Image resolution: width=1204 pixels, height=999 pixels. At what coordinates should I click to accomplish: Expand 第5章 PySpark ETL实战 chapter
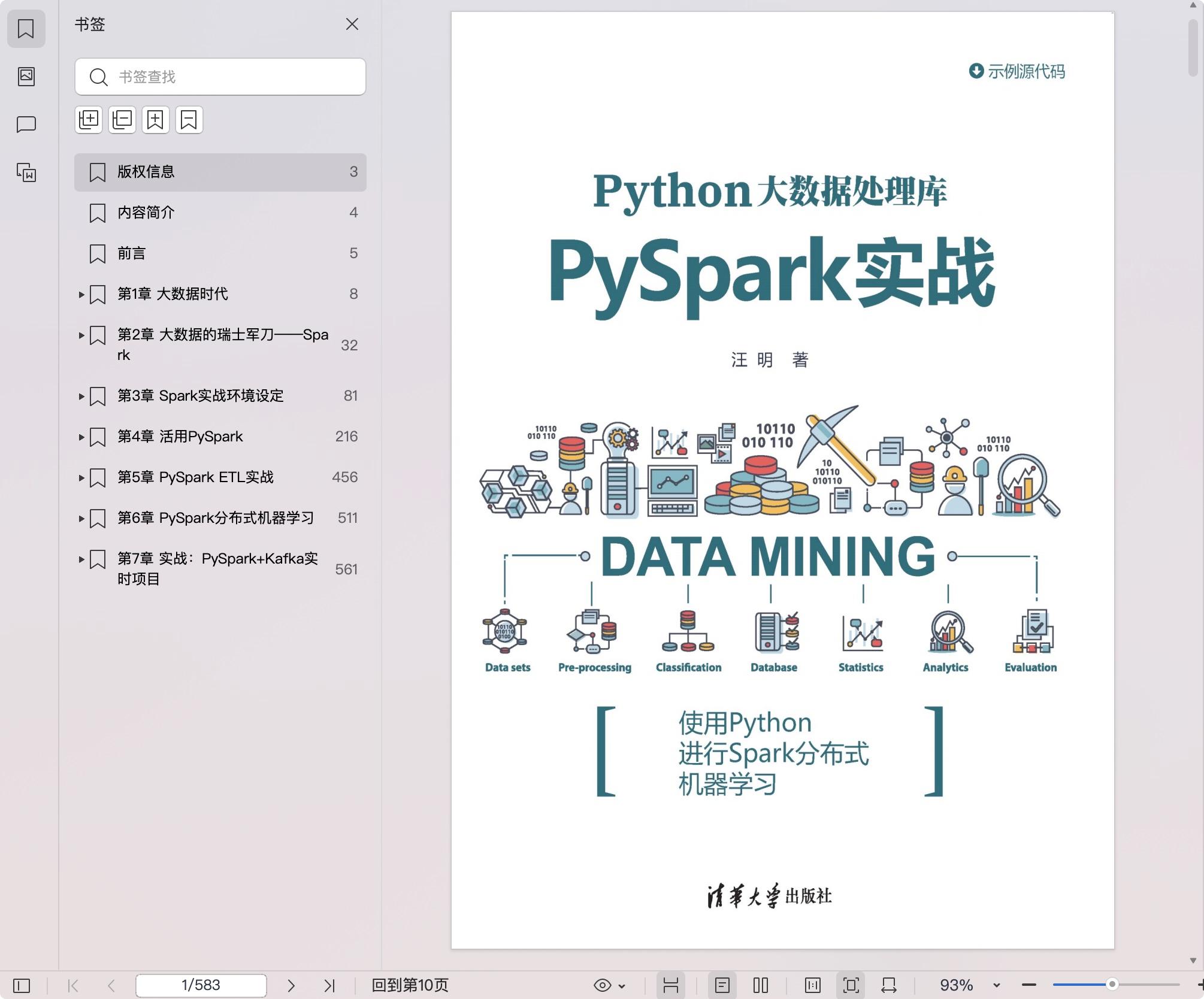pos(81,477)
